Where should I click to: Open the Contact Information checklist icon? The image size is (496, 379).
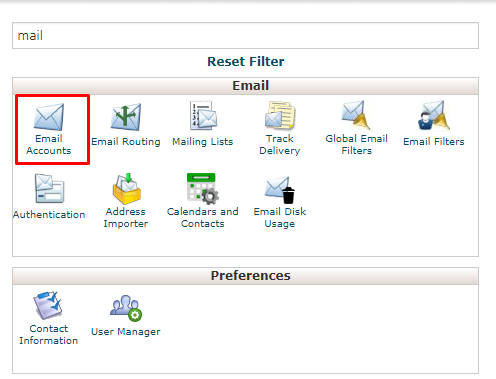coord(48,305)
